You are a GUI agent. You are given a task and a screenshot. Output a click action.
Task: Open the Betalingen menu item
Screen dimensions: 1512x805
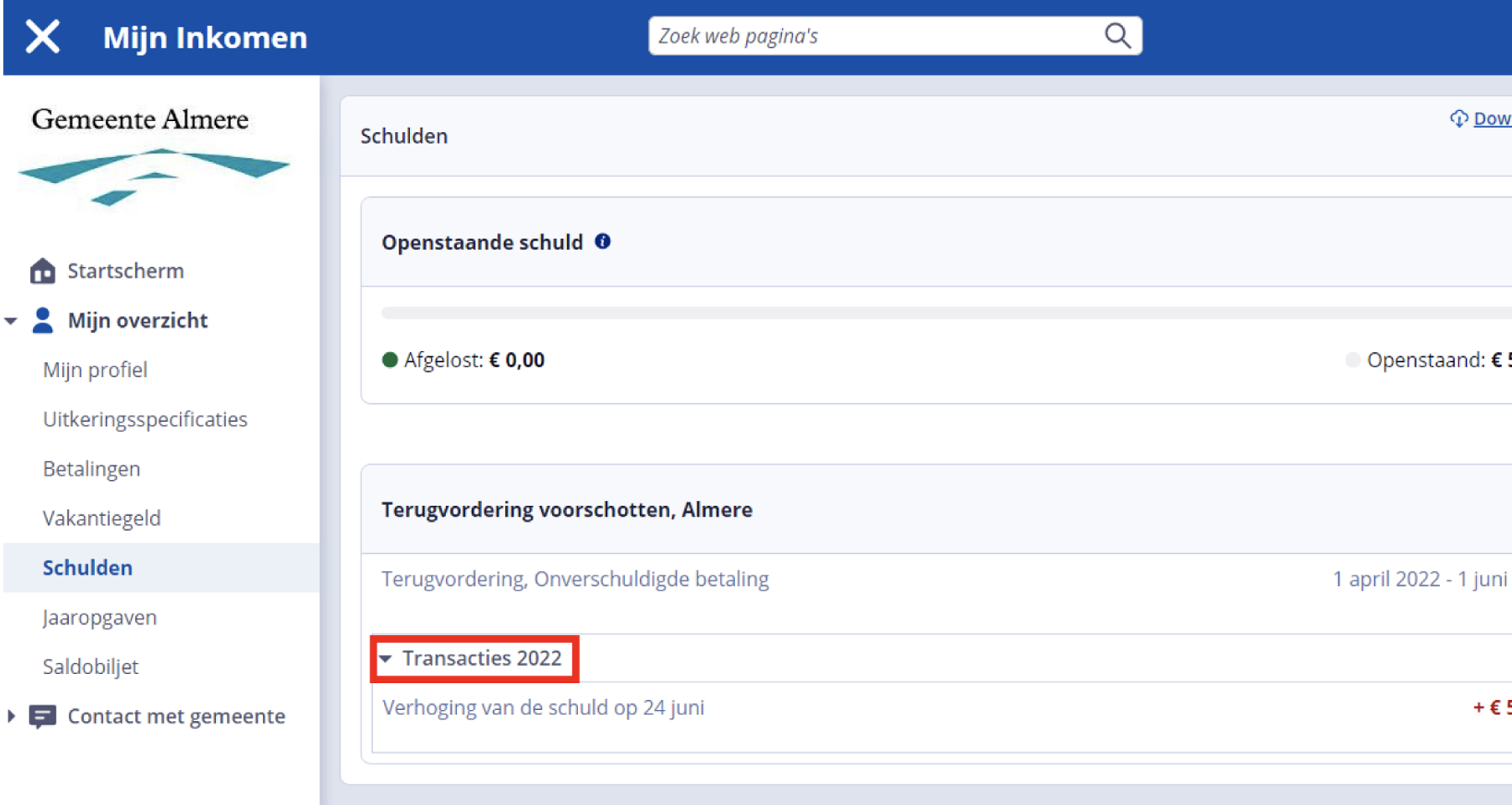pos(92,469)
